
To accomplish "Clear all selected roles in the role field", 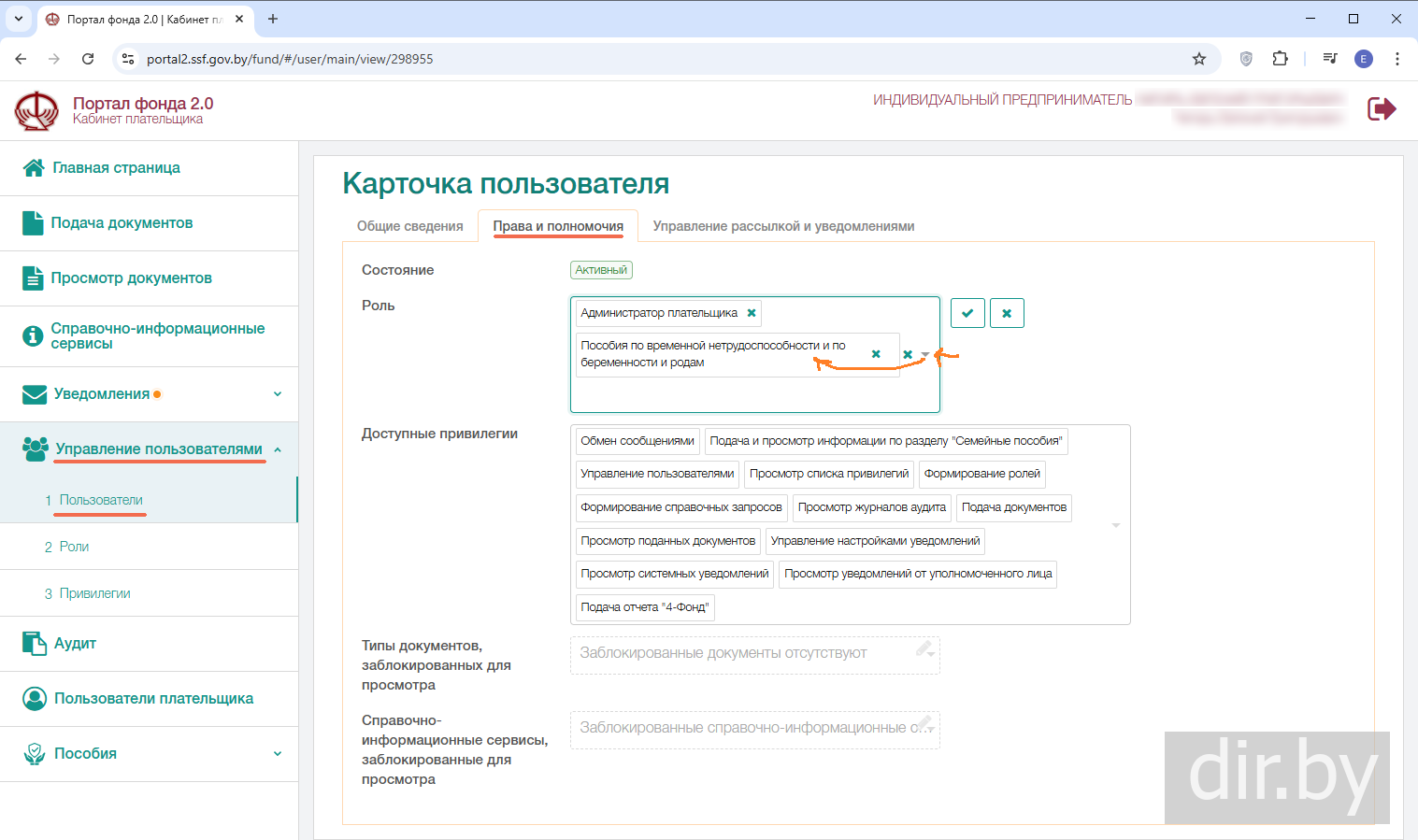I will click(908, 355).
